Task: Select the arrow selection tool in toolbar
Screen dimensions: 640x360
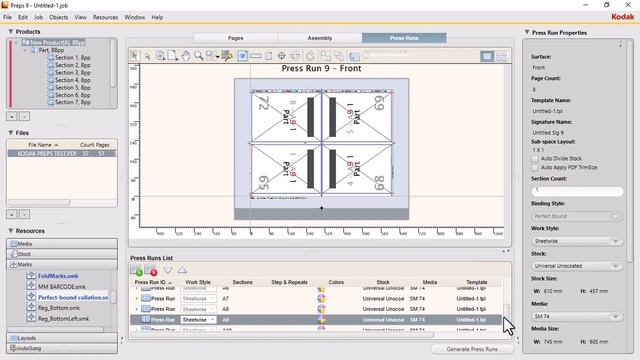Action: (x=135, y=56)
